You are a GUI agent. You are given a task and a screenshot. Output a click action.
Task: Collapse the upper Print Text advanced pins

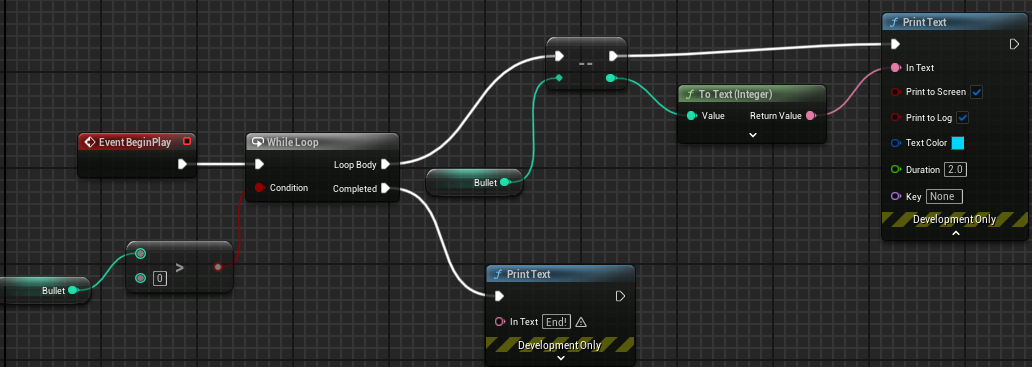[956, 233]
